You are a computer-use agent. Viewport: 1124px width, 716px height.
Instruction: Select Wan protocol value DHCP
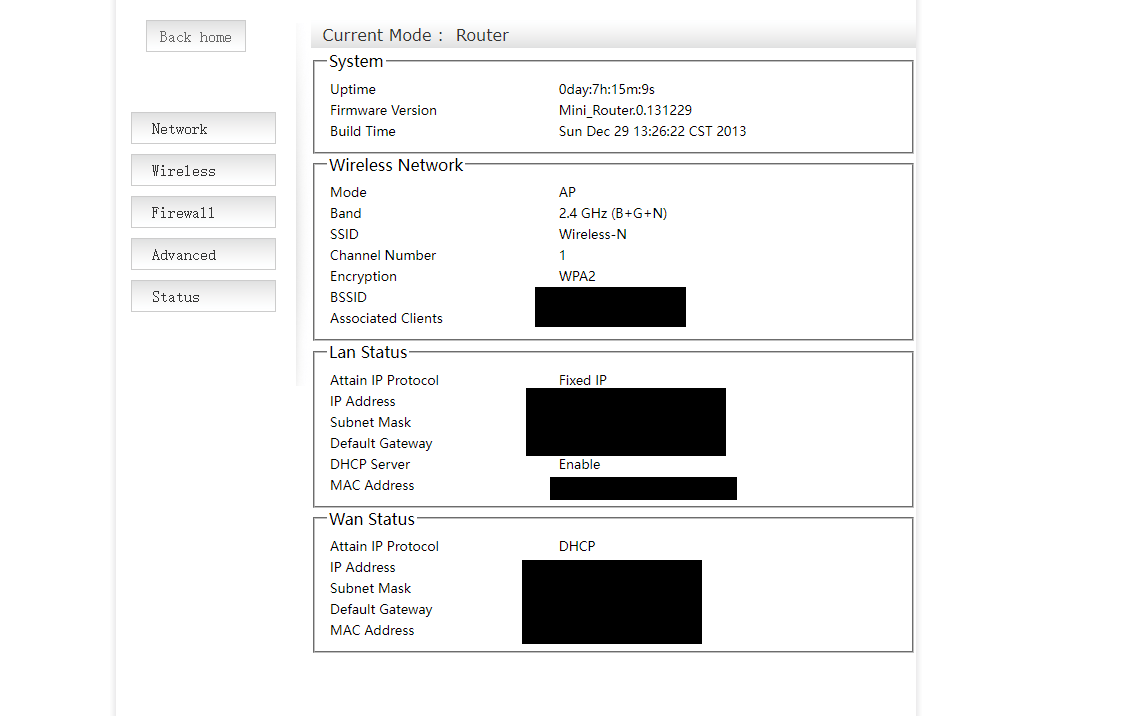577,546
